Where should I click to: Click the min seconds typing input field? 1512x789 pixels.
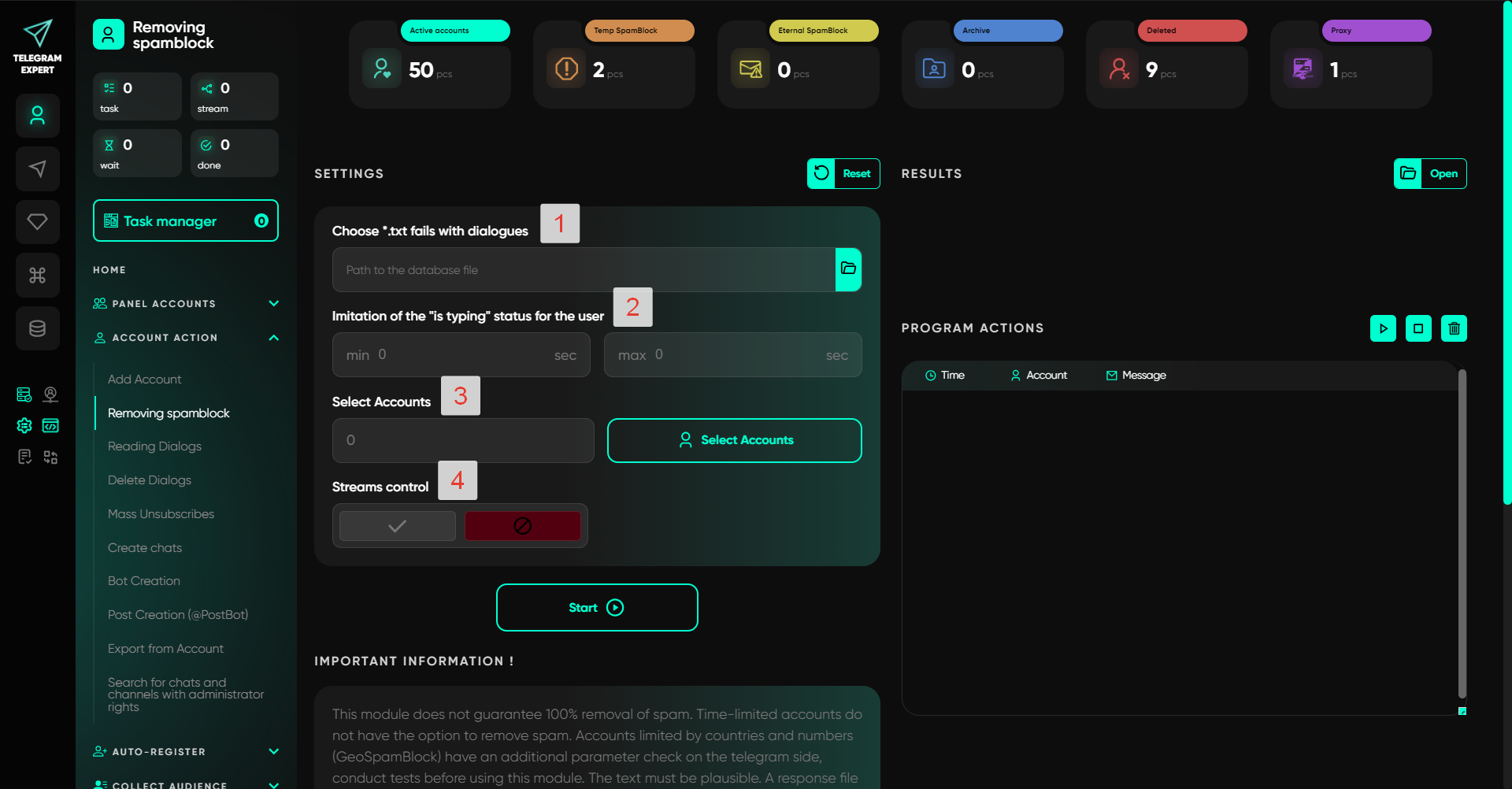[x=461, y=355]
